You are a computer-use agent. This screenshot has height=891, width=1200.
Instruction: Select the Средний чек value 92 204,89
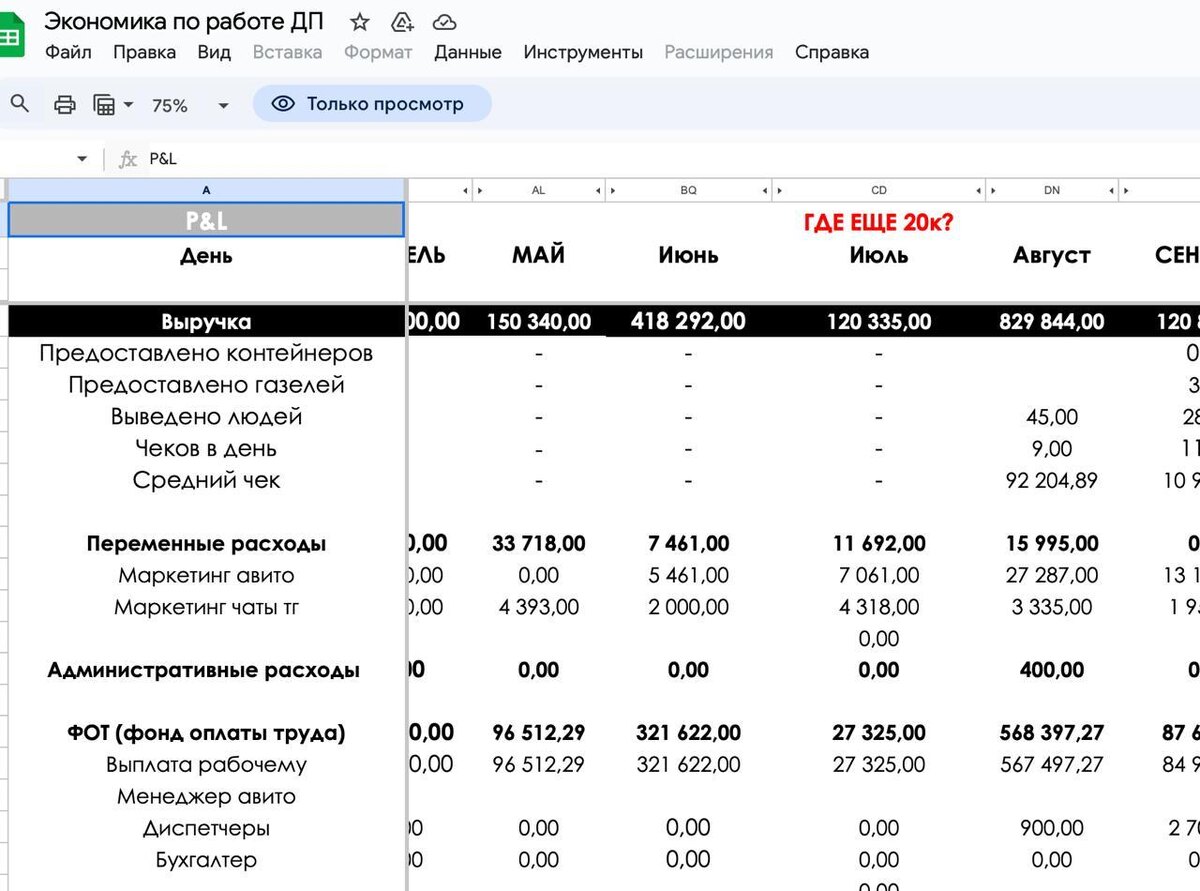[x=1052, y=480]
